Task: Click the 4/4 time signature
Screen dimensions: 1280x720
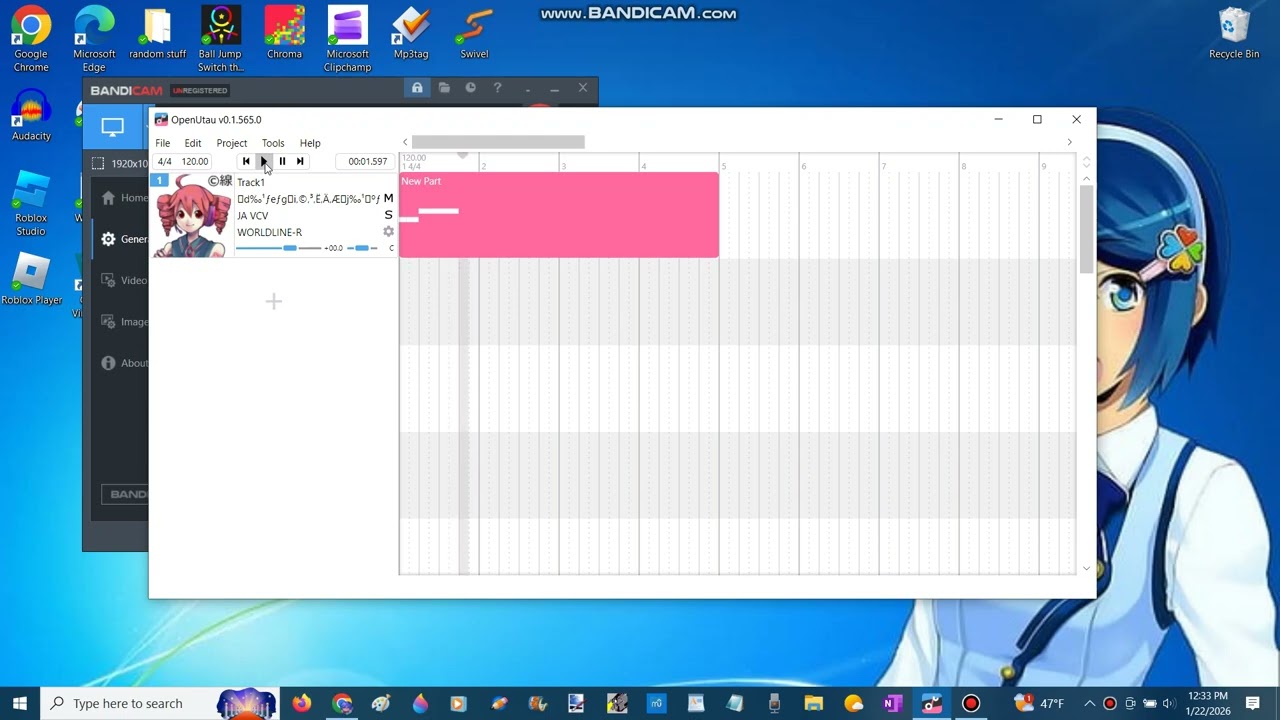Action: pos(165,161)
